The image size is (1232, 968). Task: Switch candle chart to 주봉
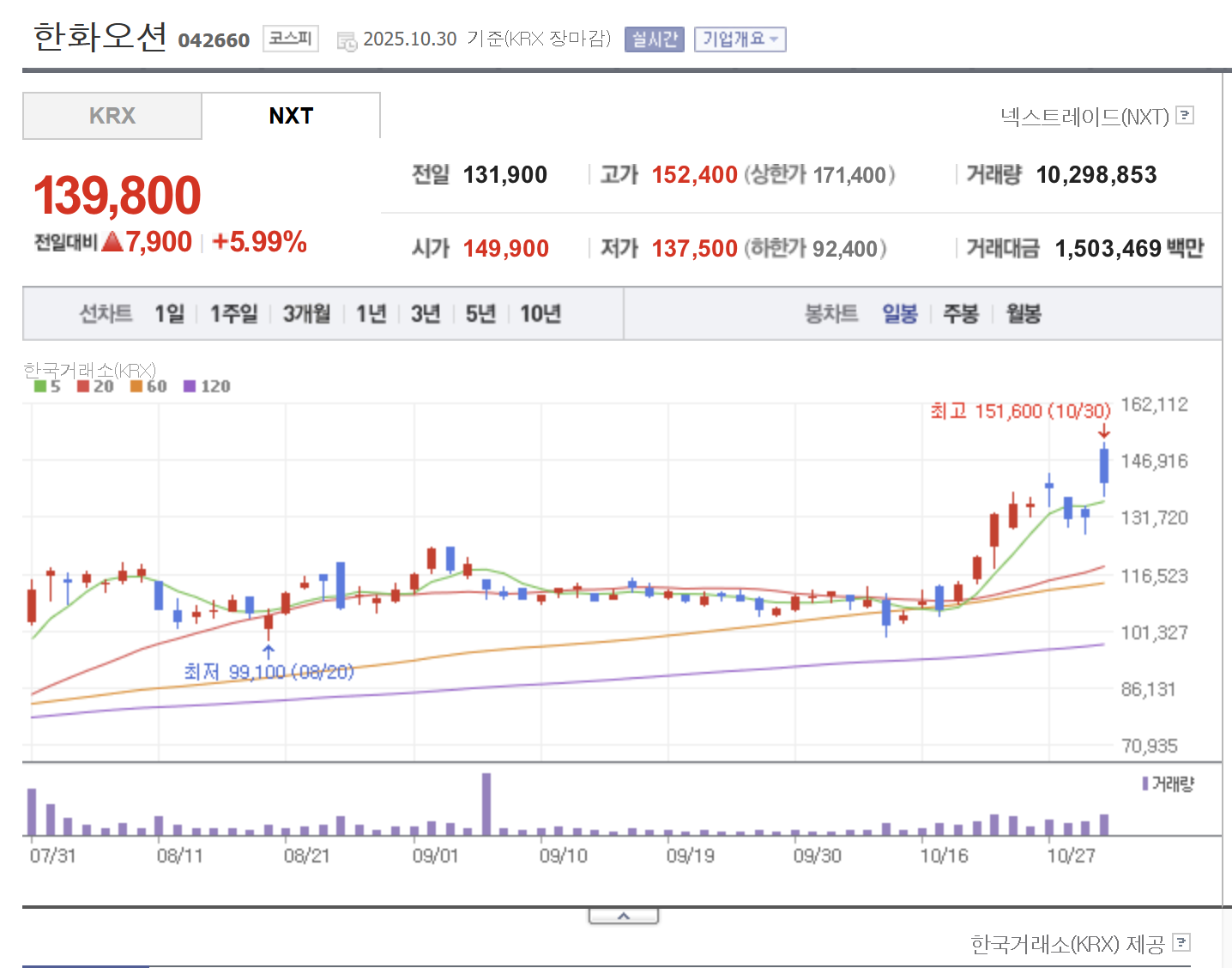click(961, 314)
